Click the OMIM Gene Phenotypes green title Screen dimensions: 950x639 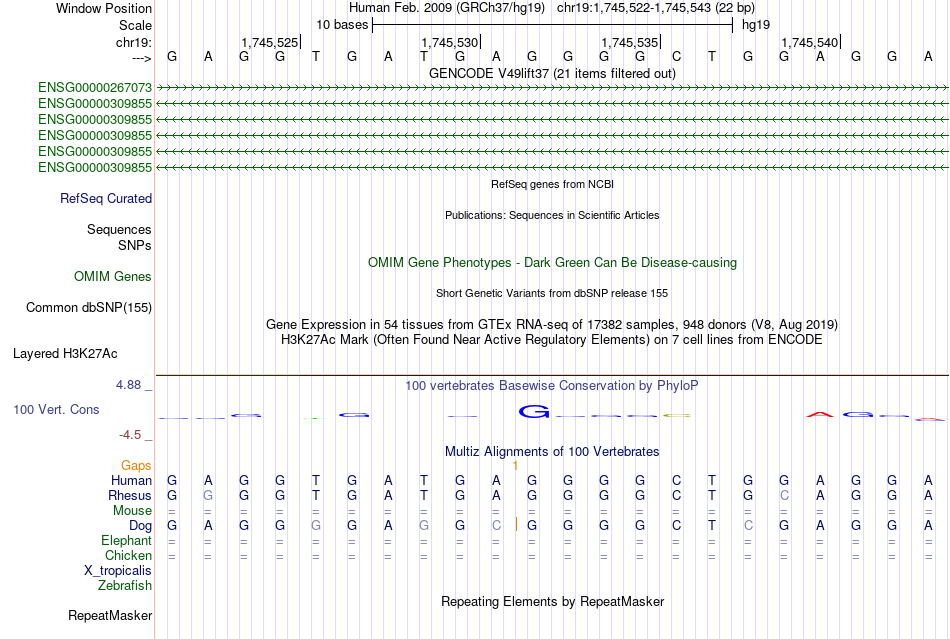coord(552,263)
